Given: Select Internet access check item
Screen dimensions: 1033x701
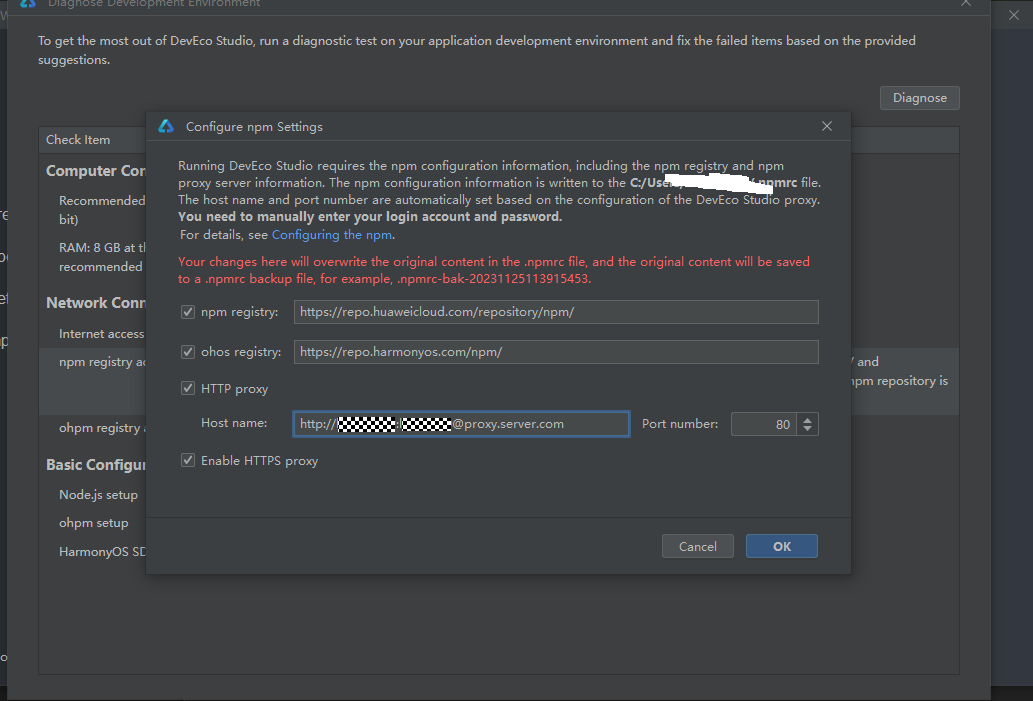Looking at the screenshot, I should 101,334.
